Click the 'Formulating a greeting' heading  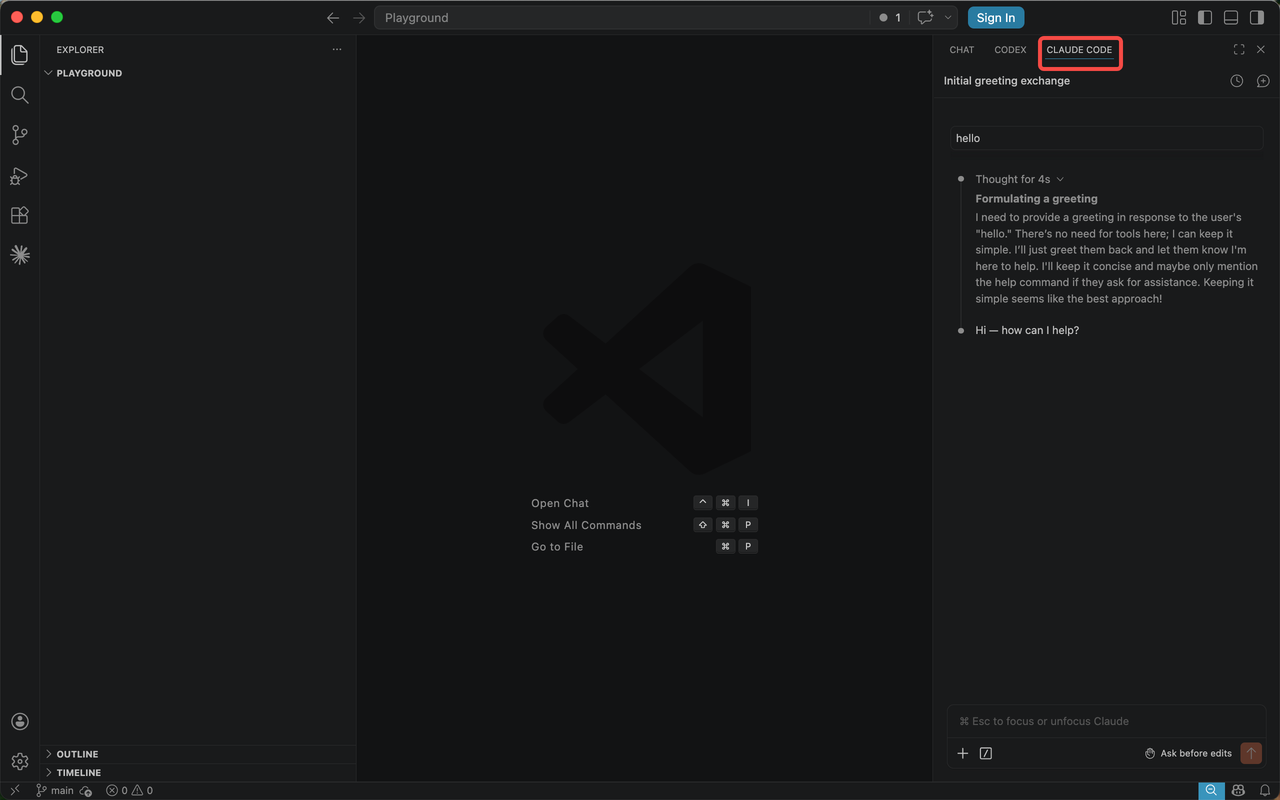click(x=1036, y=199)
